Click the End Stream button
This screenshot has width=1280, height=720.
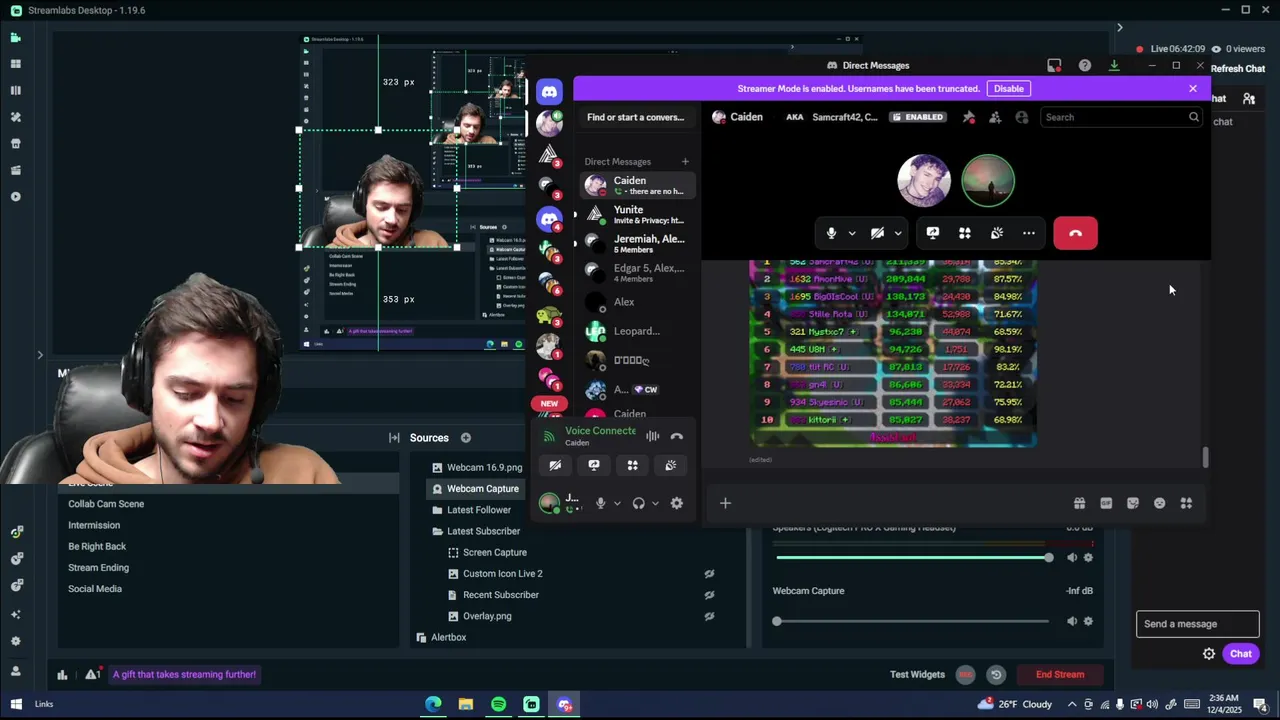[x=1060, y=674]
